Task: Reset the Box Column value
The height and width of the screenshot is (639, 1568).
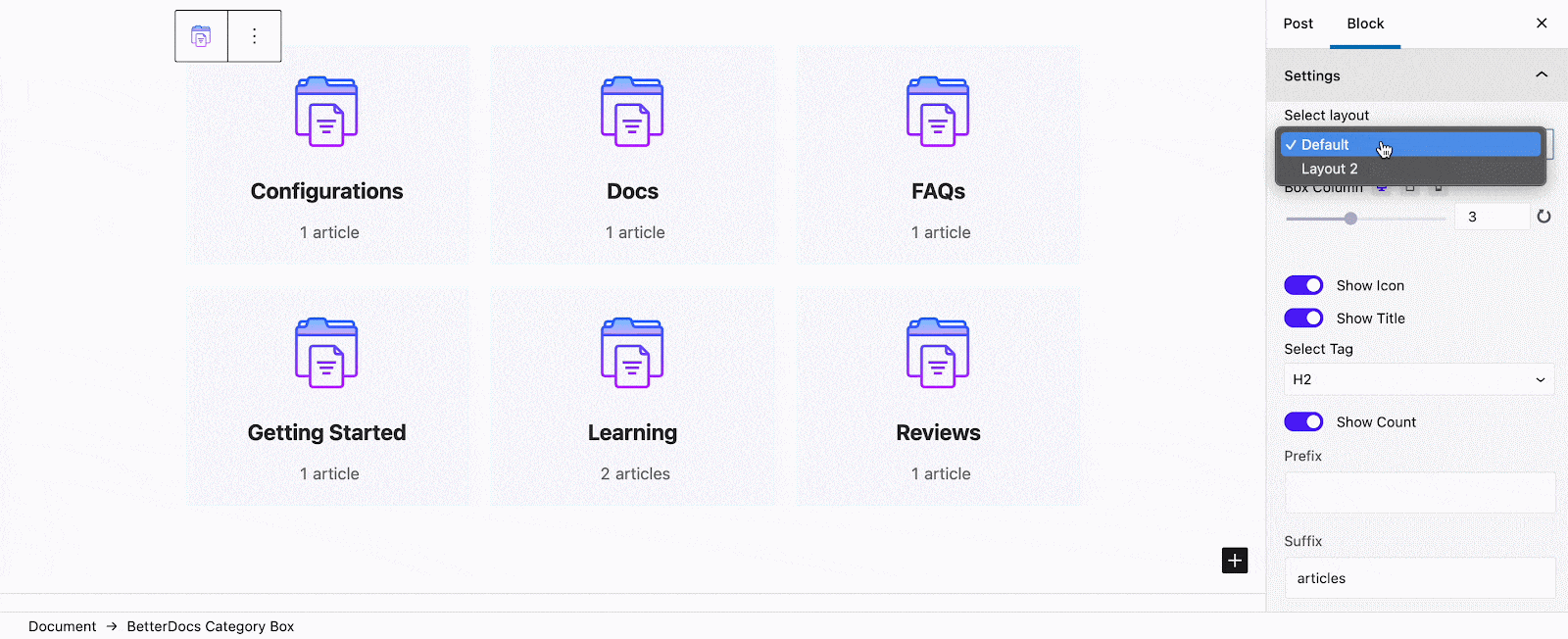Action: pos(1543,217)
